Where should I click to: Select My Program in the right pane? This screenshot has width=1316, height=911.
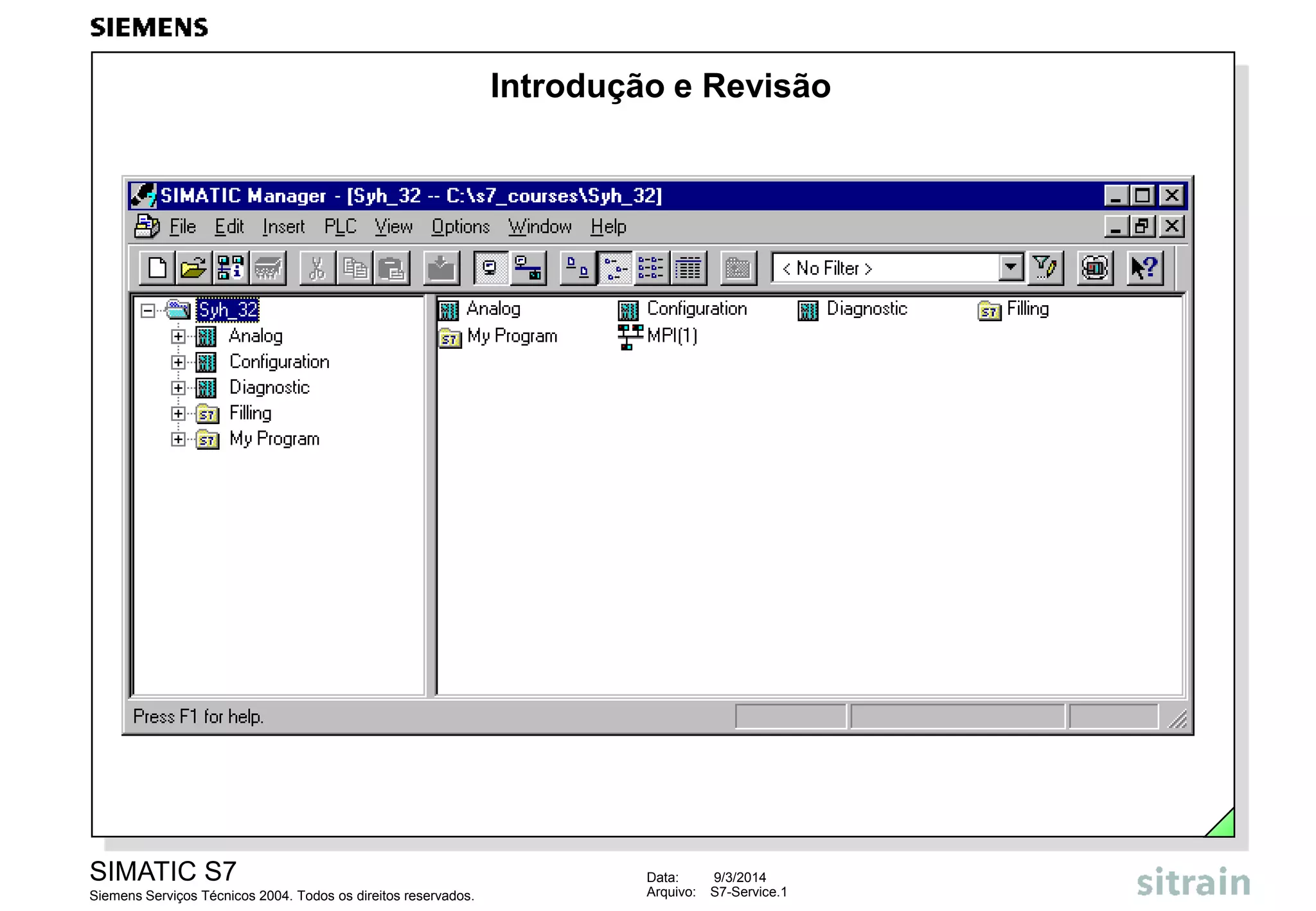coord(511,336)
